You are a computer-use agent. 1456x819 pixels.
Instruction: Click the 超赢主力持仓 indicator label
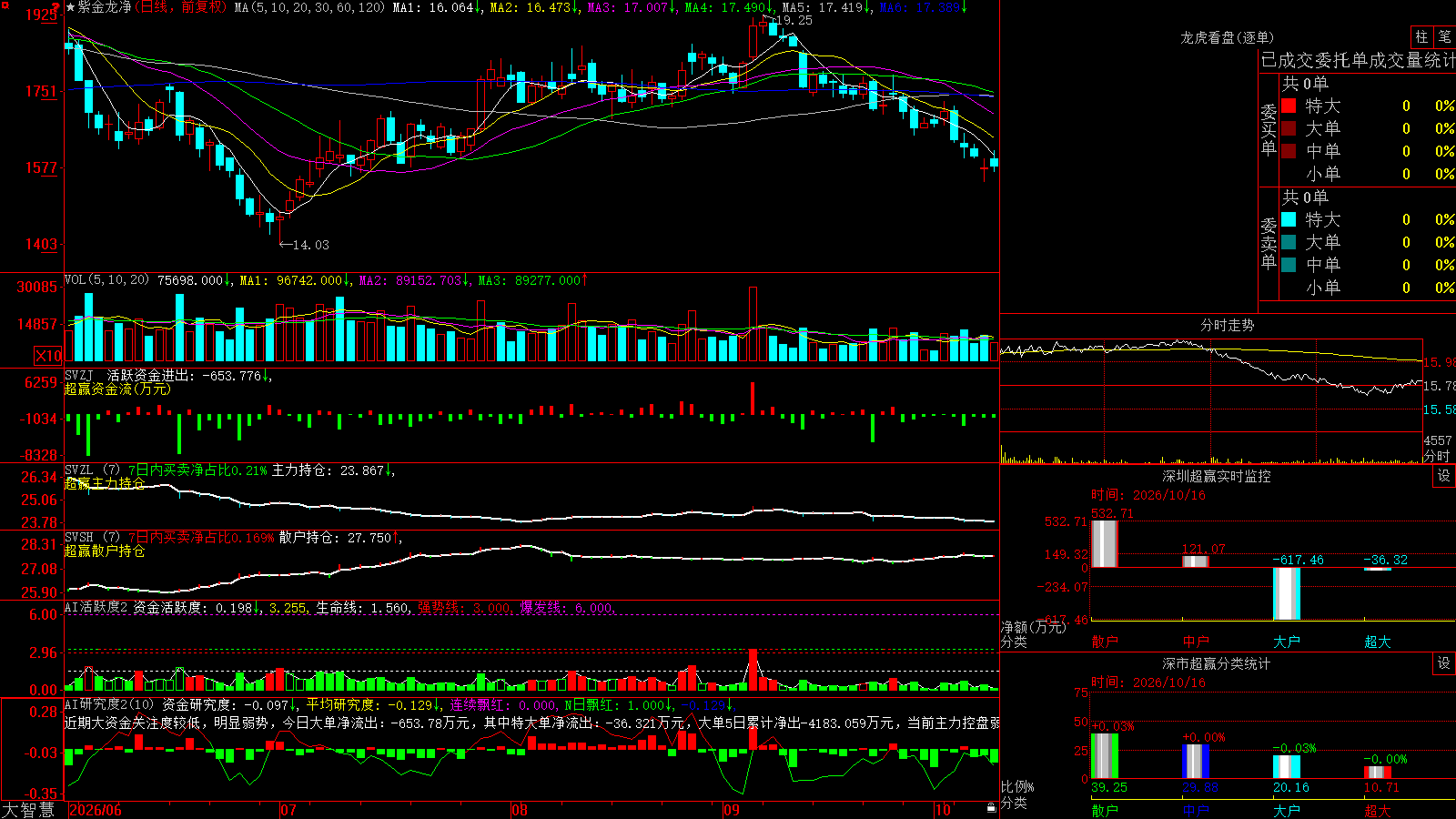click(104, 483)
